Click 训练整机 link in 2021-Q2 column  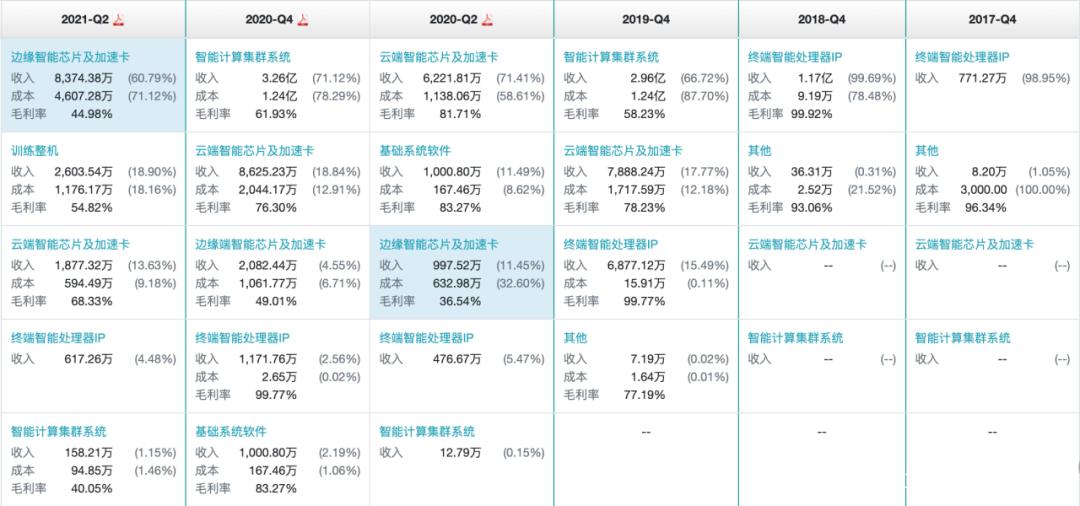36,151
